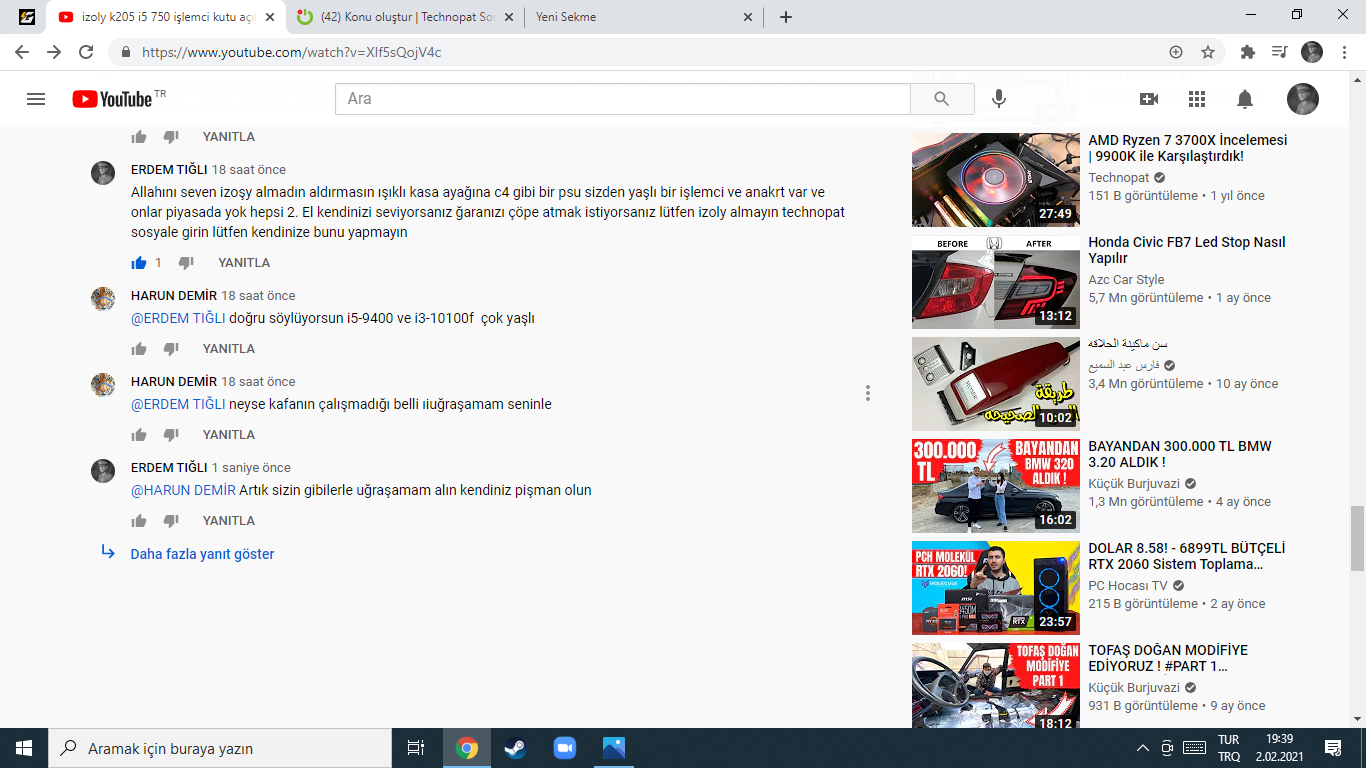Switch to the 'Yeni Sekme' tab
Screen dimensions: 1366x768
[645, 17]
